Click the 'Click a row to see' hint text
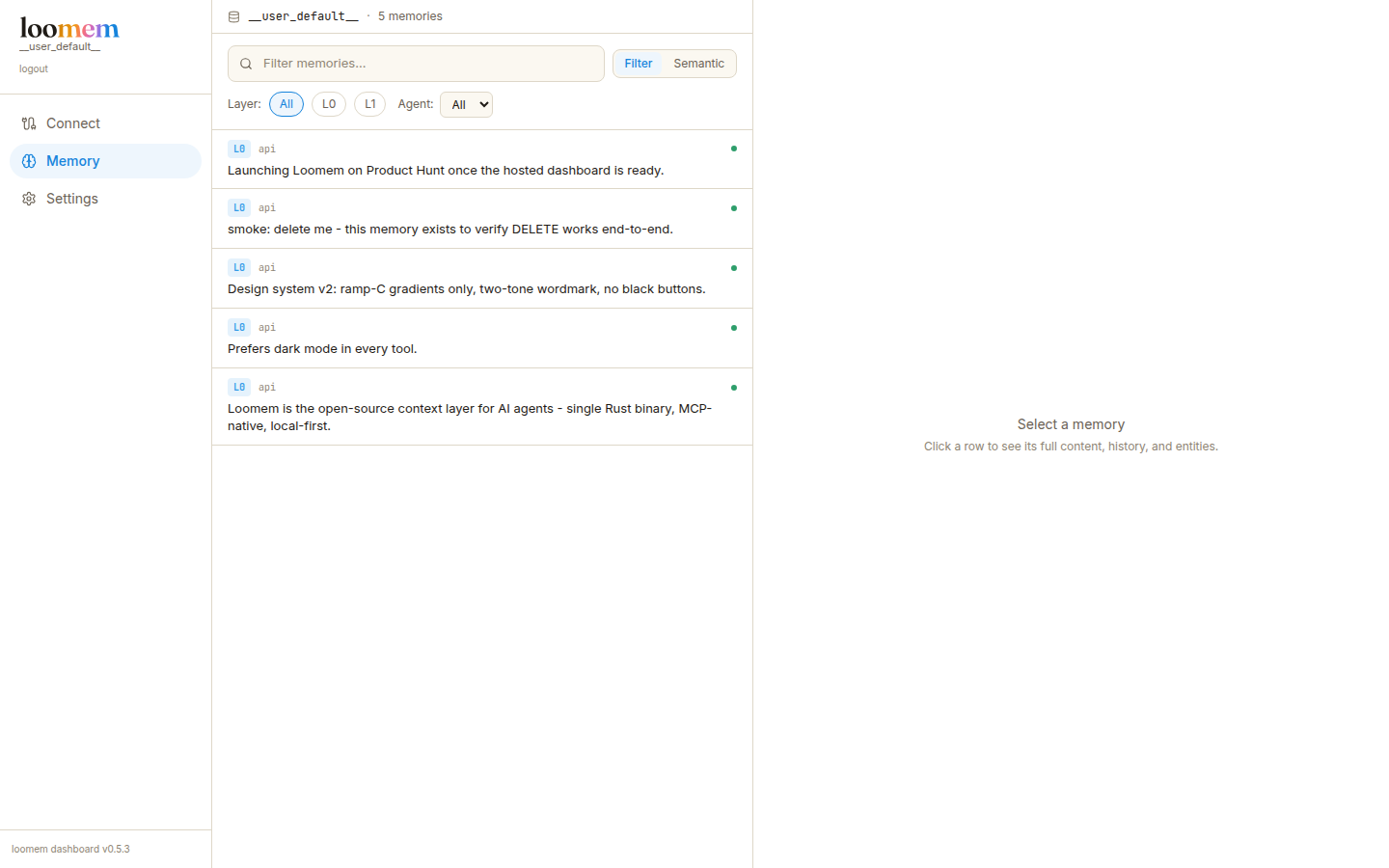The width and height of the screenshot is (1389, 868). 1071,447
